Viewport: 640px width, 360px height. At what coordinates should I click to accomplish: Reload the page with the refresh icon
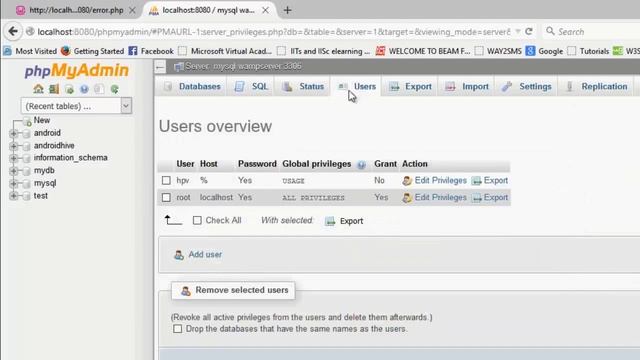(x=529, y=31)
